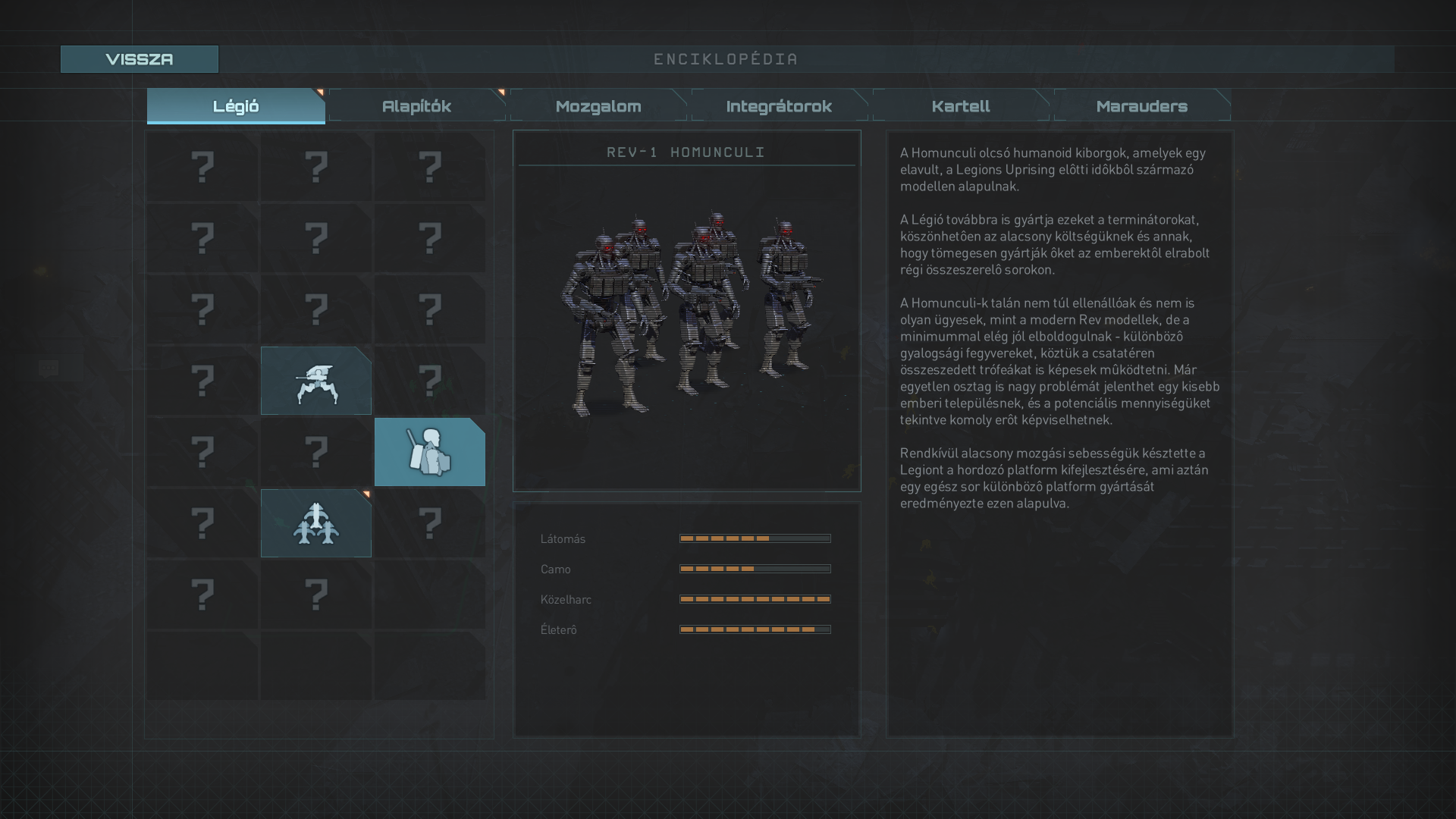Click the Közelharc stat bar

tap(755, 599)
